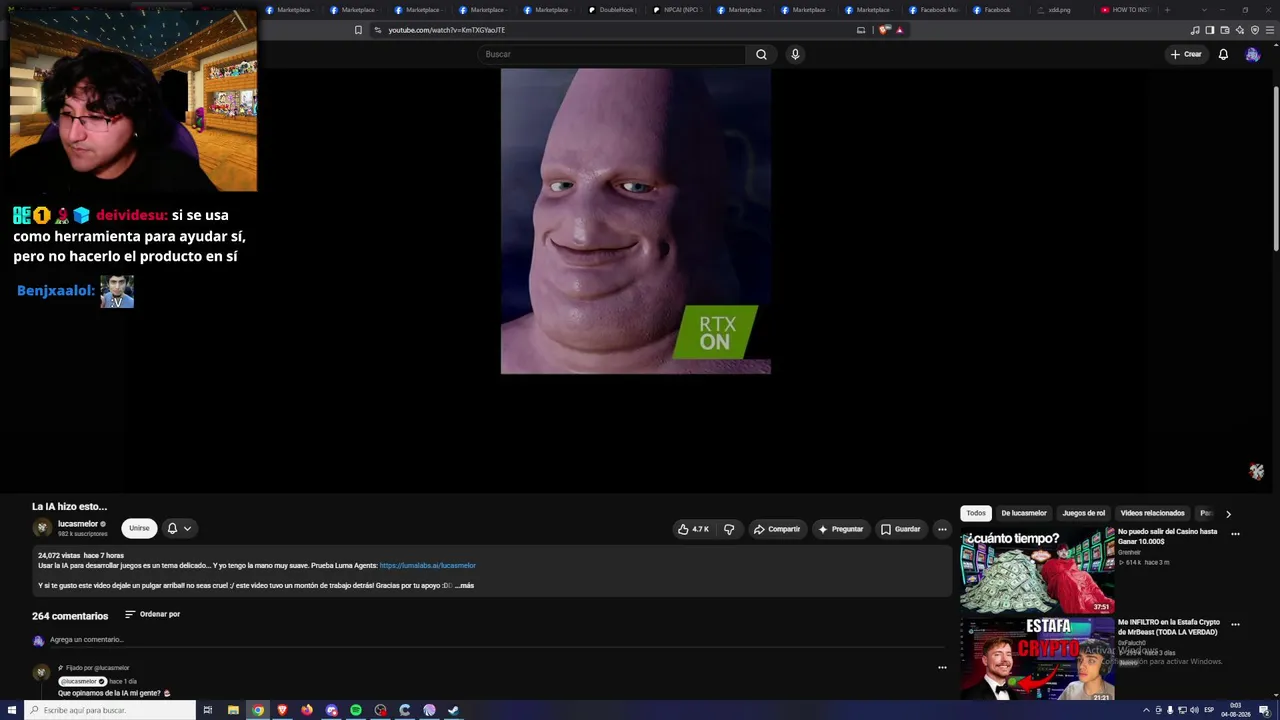
Task: Click the Brave Rewards triangle icon
Action: pos(899,30)
